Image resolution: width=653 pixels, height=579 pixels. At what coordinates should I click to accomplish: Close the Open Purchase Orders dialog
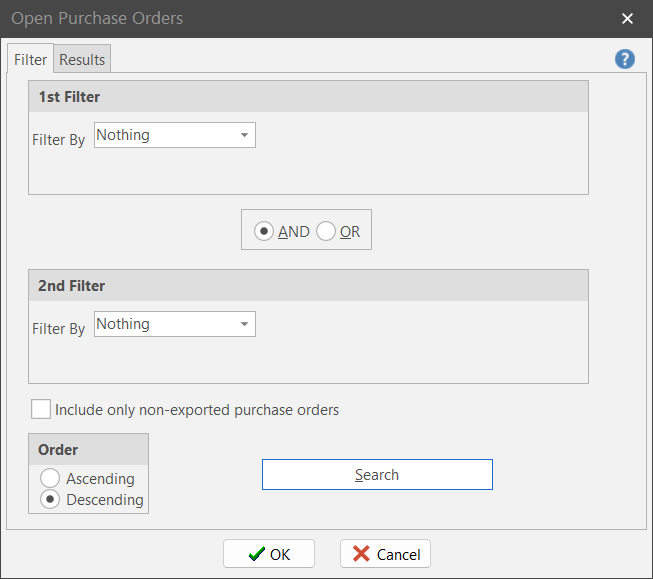pos(627,19)
